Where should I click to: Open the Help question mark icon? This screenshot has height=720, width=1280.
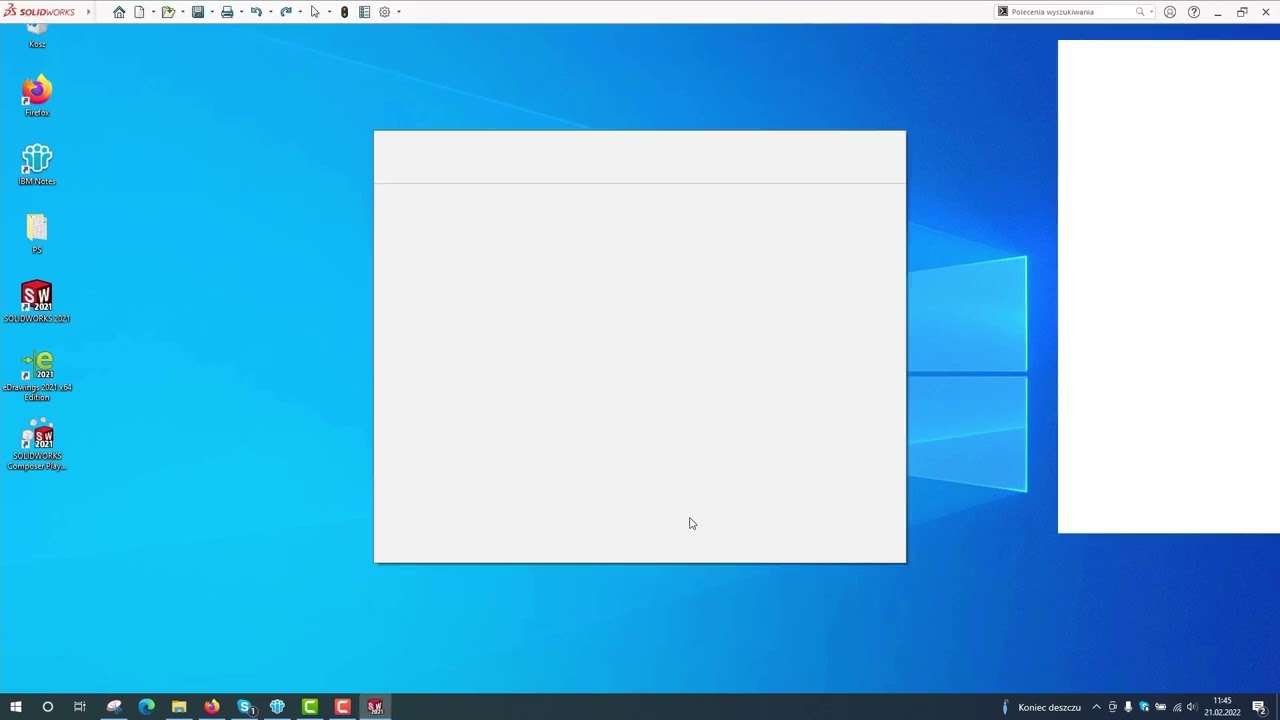tap(1194, 12)
